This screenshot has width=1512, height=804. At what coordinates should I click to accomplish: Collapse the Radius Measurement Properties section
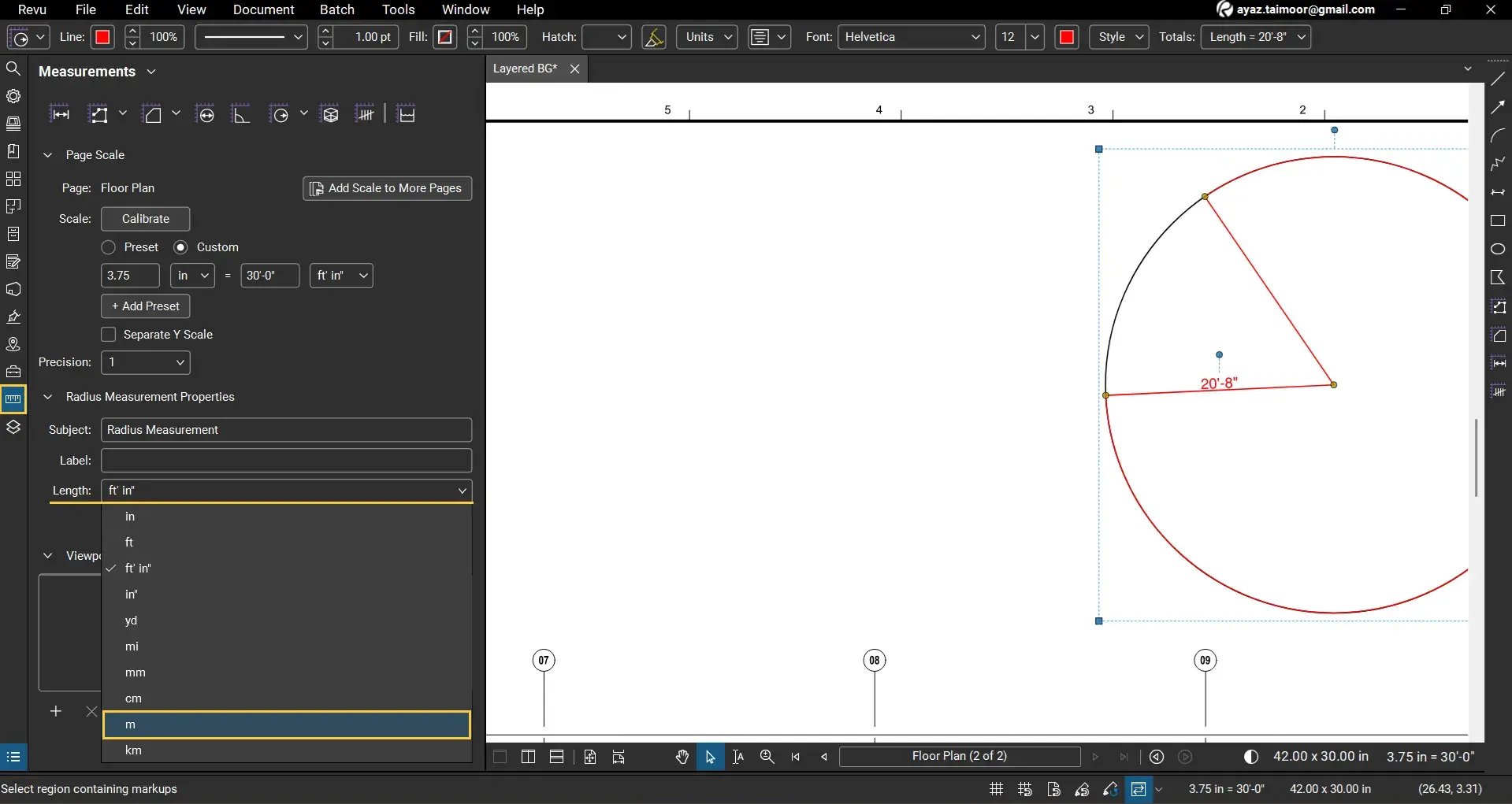47,397
